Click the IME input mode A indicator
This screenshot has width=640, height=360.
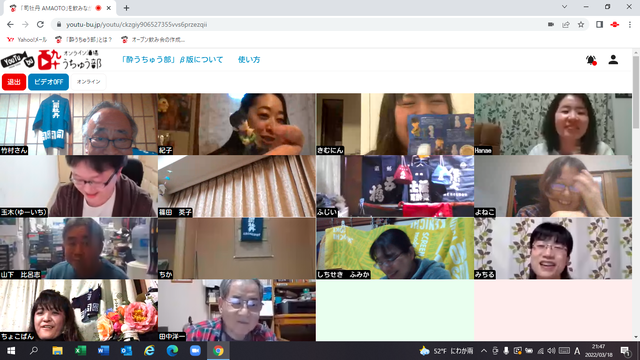pyautogui.click(x=577, y=351)
